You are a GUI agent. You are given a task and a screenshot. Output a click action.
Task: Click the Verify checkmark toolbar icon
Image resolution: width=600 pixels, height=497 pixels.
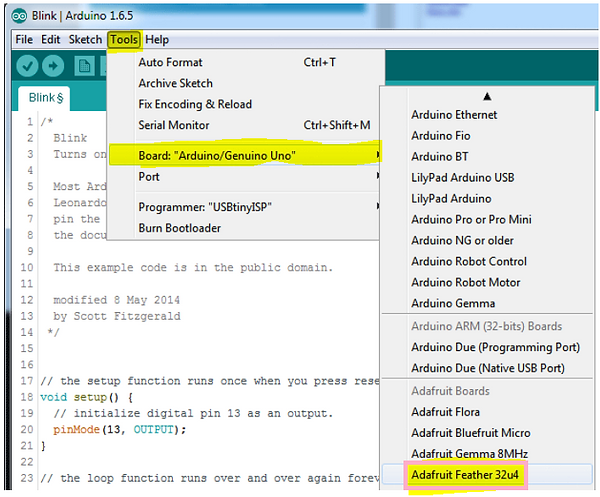tap(27, 66)
